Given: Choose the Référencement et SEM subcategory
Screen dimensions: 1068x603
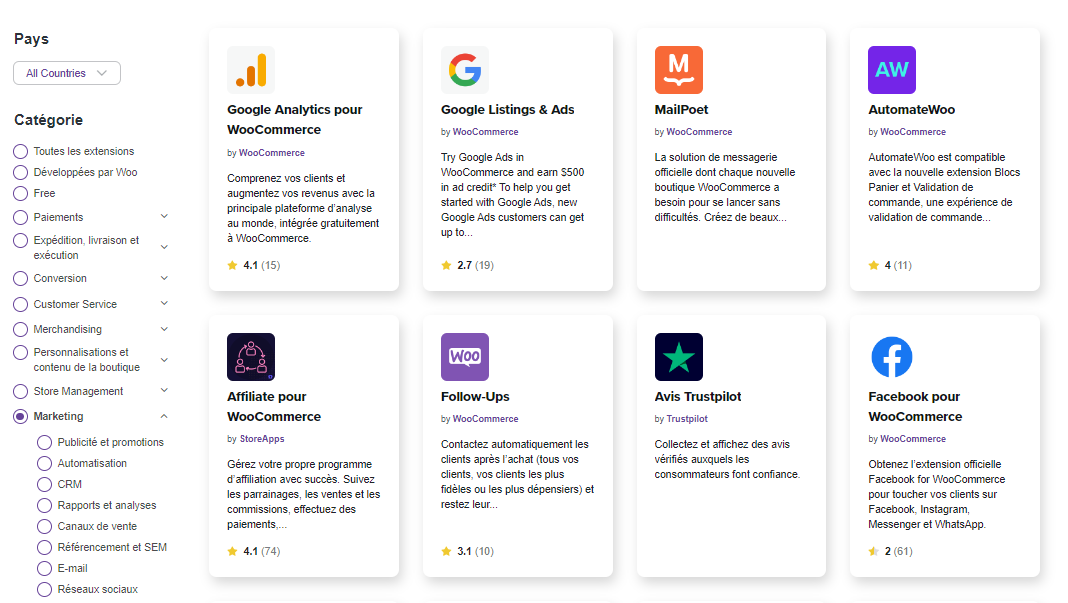Looking at the screenshot, I should pyautogui.click(x=44, y=547).
